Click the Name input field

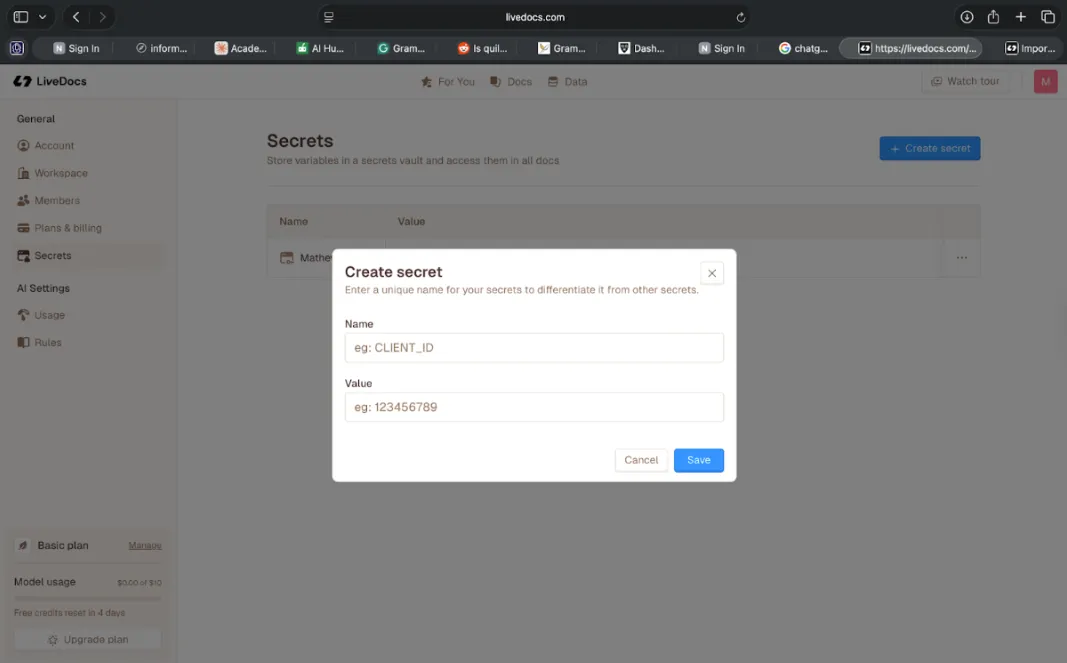(533, 347)
